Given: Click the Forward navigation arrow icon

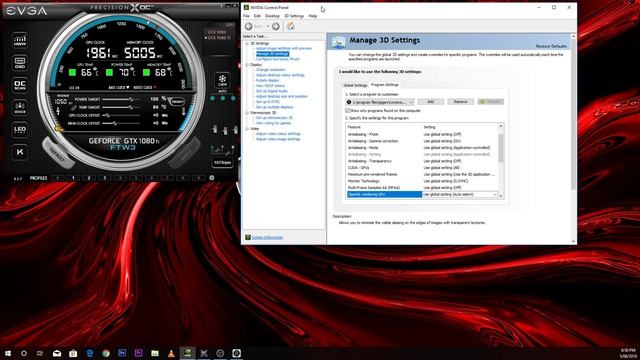Looking at the screenshot, I should coord(276,27).
